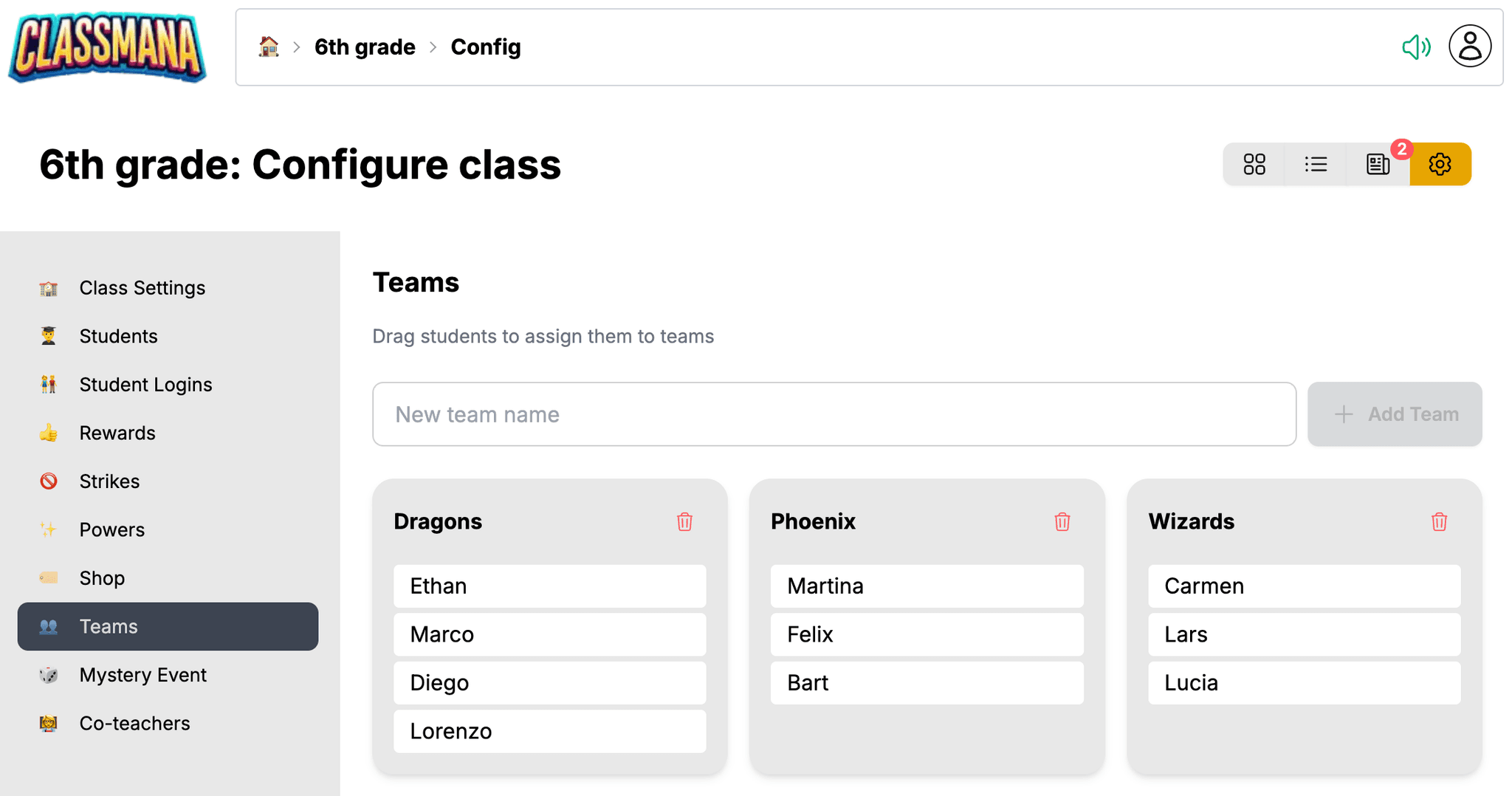Select the settings gear view
Screen dimensions: 1512x796
1440,164
